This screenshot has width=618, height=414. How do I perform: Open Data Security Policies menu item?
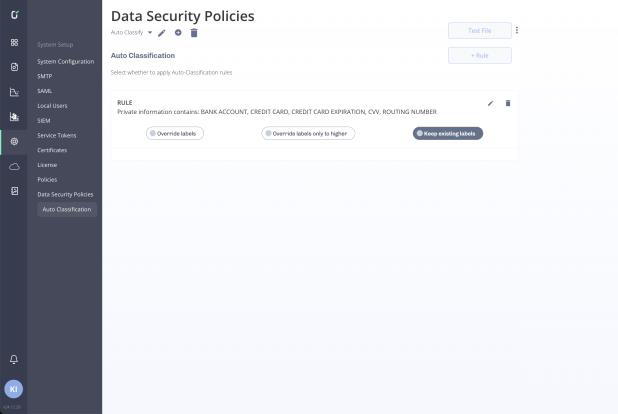65,194
